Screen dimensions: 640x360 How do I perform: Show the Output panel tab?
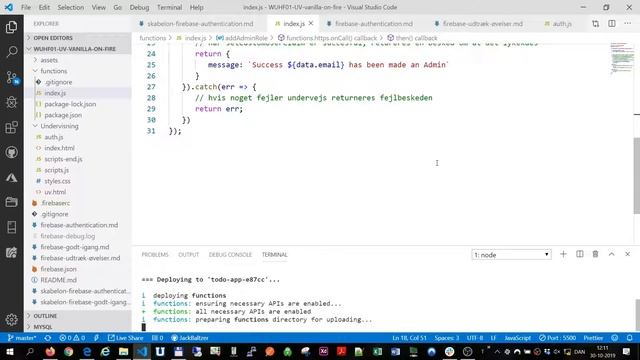click(x=189, y=255)
